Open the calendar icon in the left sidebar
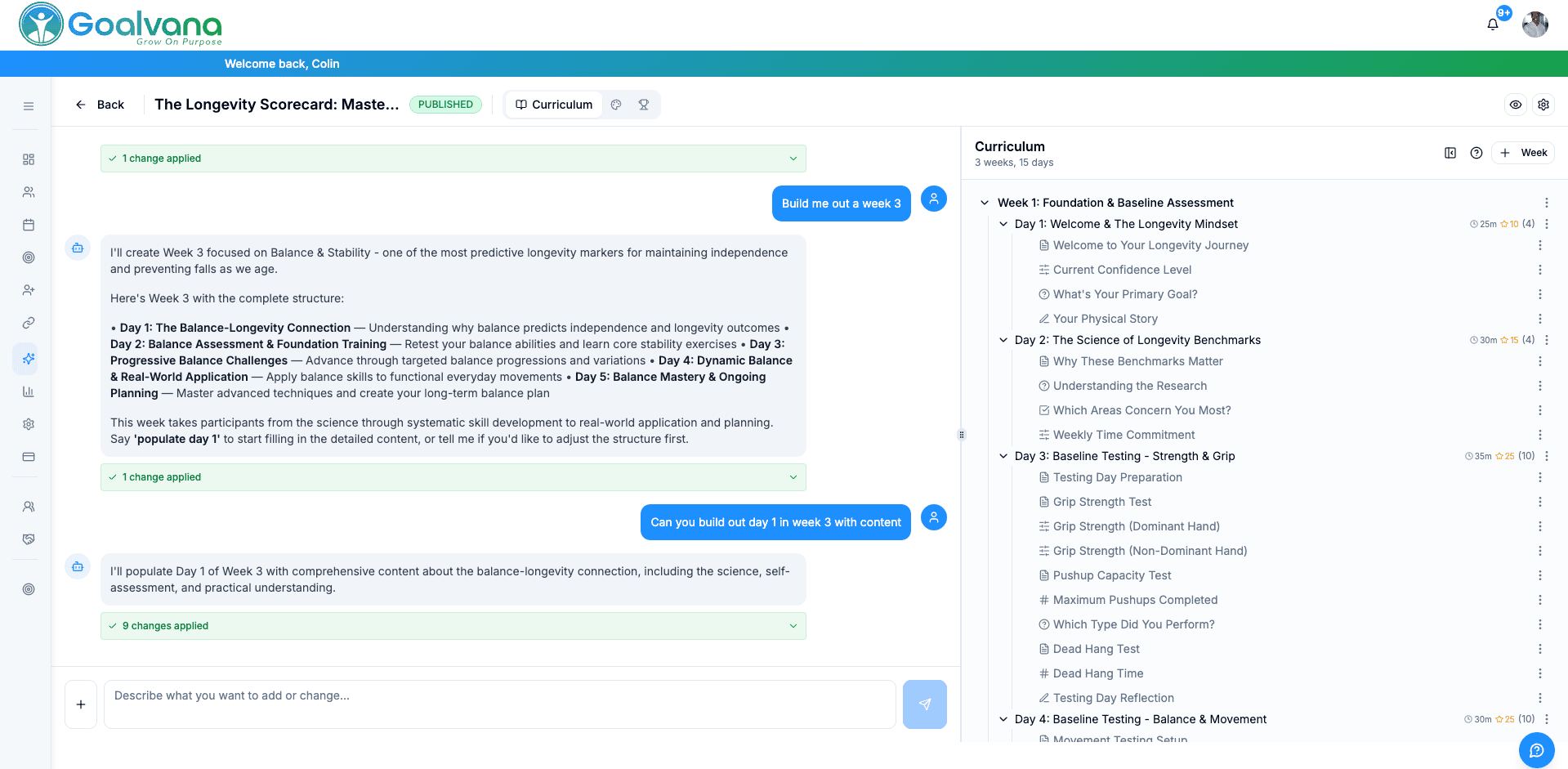 [x=28, y=225]
